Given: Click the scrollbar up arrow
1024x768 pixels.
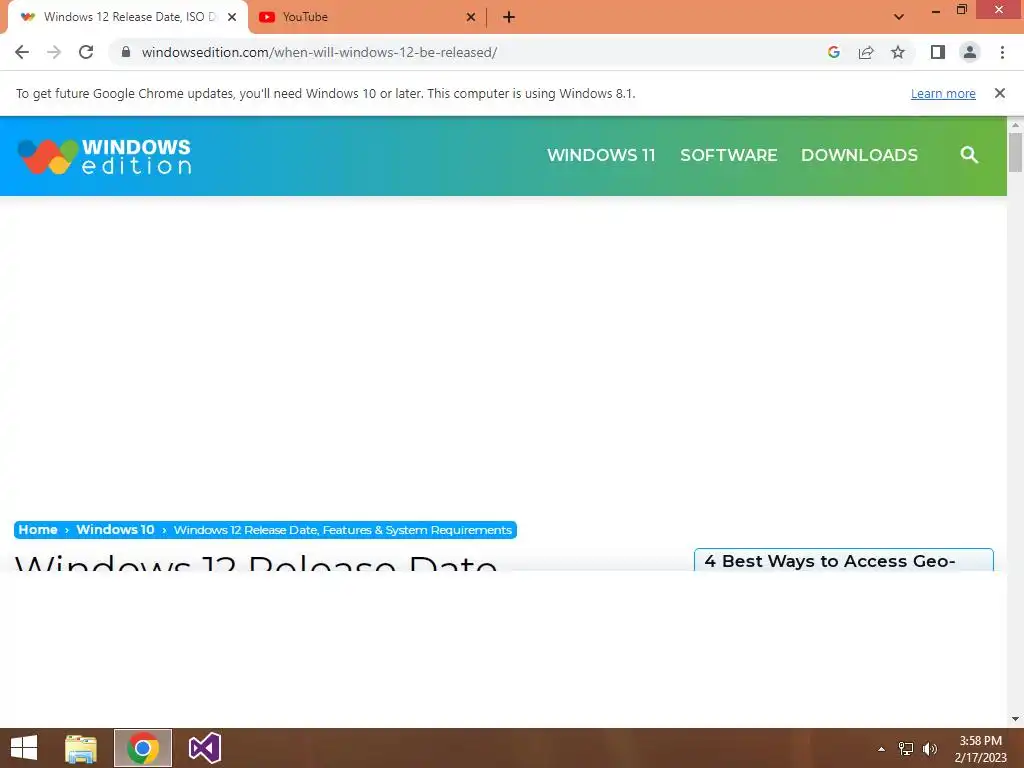Looking at the screenshot, I should [x=1014, y=124].
